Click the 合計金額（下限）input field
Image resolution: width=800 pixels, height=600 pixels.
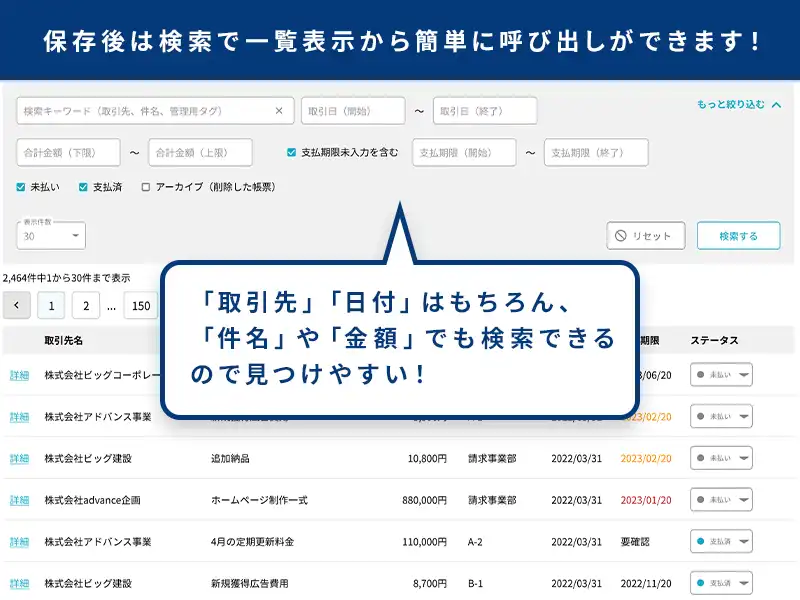(68, 153)
